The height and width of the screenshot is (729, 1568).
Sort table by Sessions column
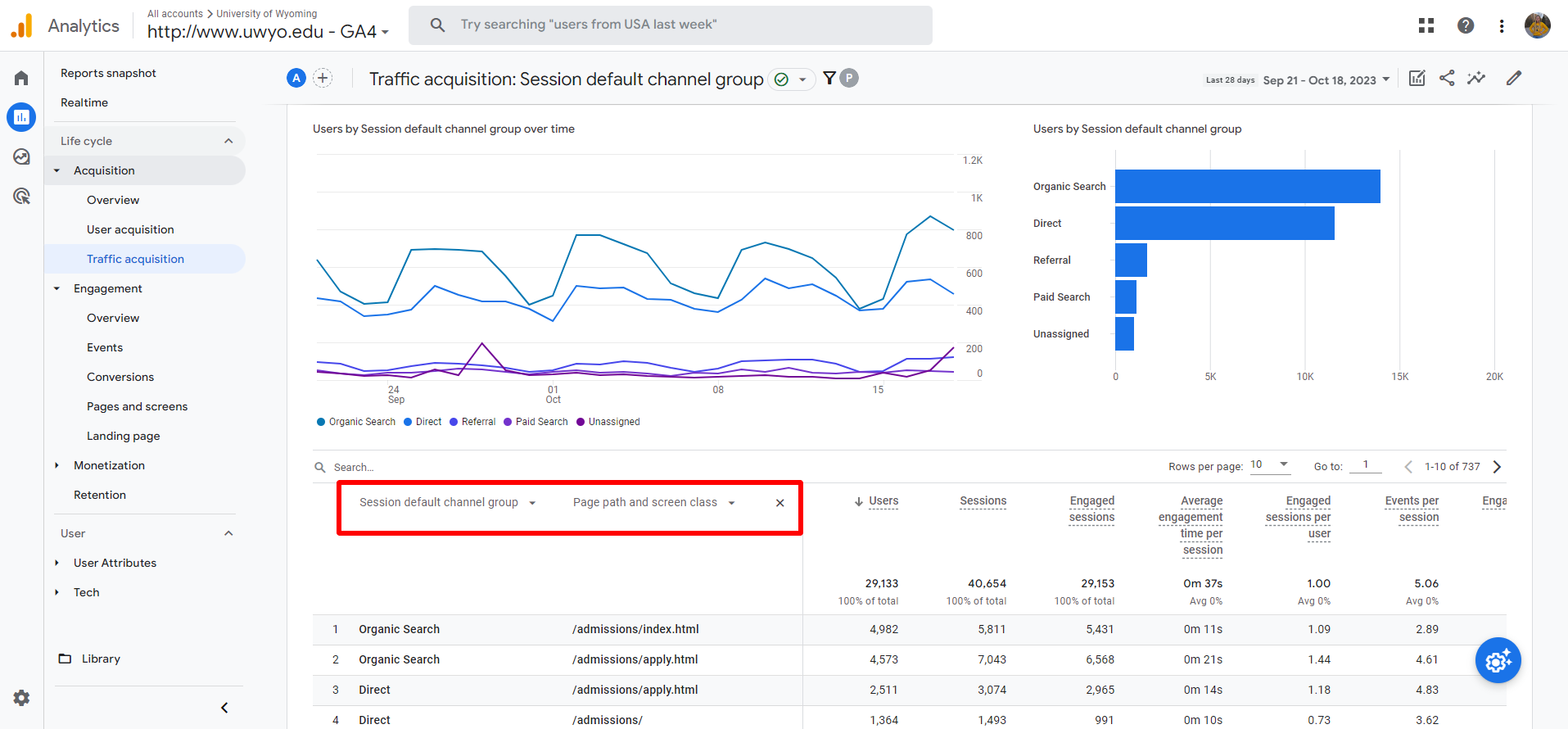983,501
